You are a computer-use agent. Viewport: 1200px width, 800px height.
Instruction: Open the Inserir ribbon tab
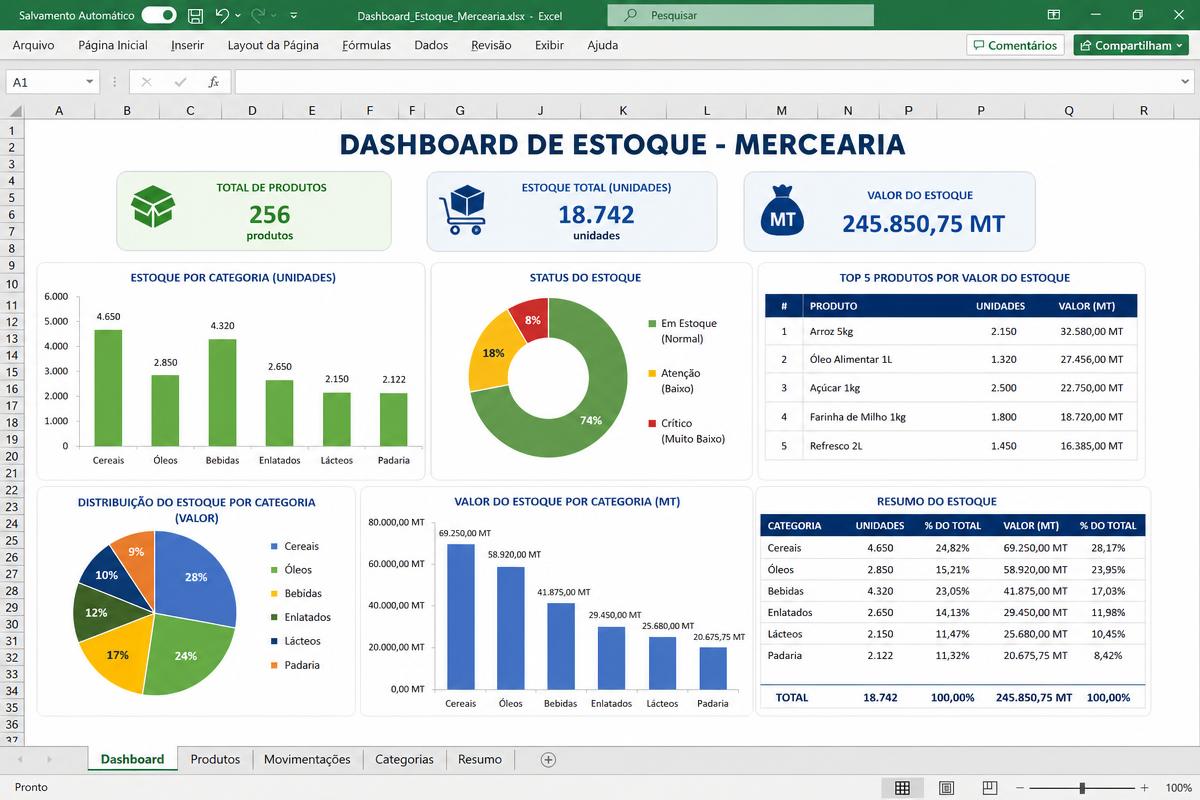coord(187,45)
